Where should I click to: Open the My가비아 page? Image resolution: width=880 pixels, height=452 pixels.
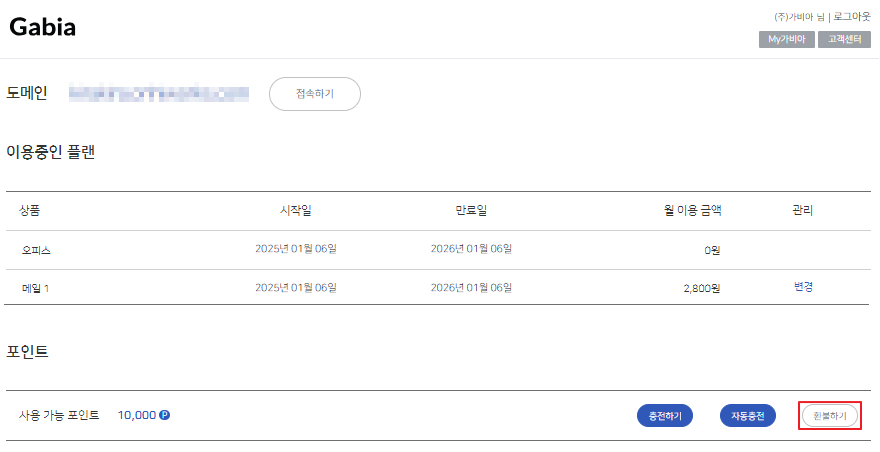(786, 40)
